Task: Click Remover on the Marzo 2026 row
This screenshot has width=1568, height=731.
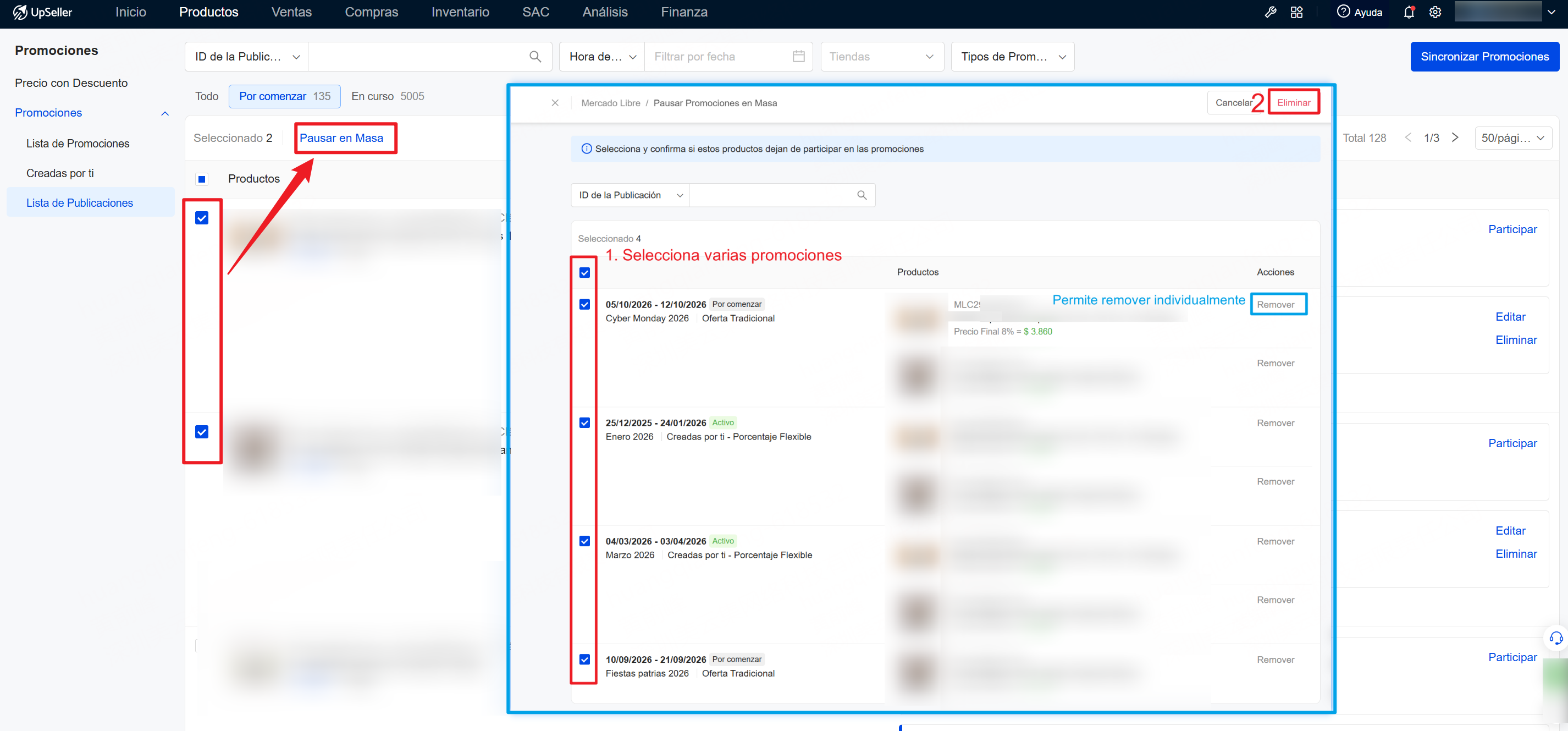Action: tap(1276, 541)
